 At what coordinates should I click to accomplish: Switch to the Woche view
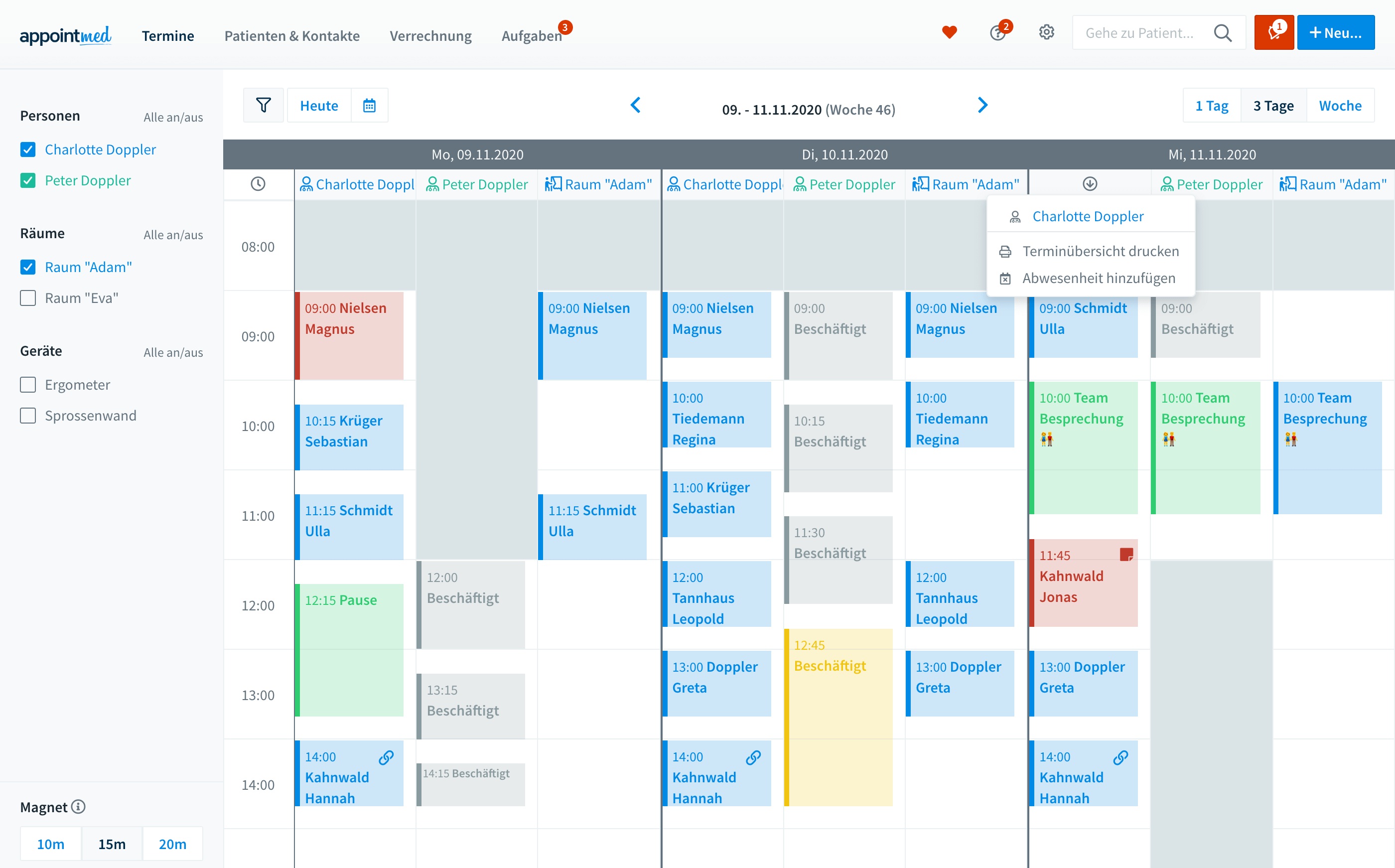[1340, 106]
